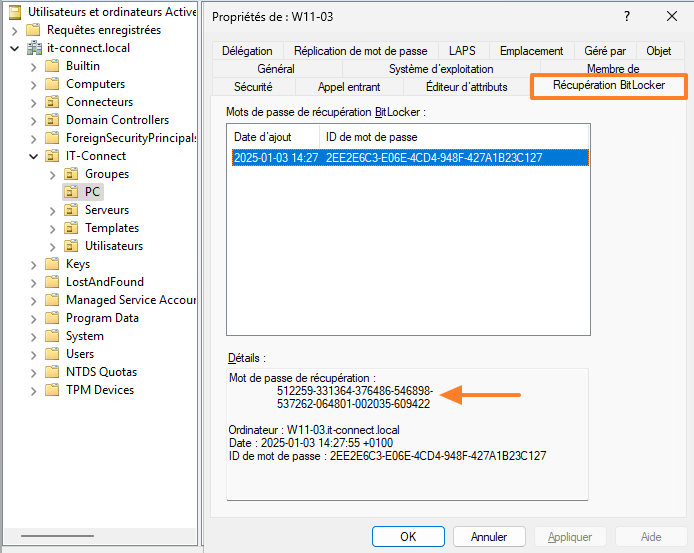Click the ID de mot de passe detail line
This screenshot has width=694, height=553.
click(x=387, y=456)
